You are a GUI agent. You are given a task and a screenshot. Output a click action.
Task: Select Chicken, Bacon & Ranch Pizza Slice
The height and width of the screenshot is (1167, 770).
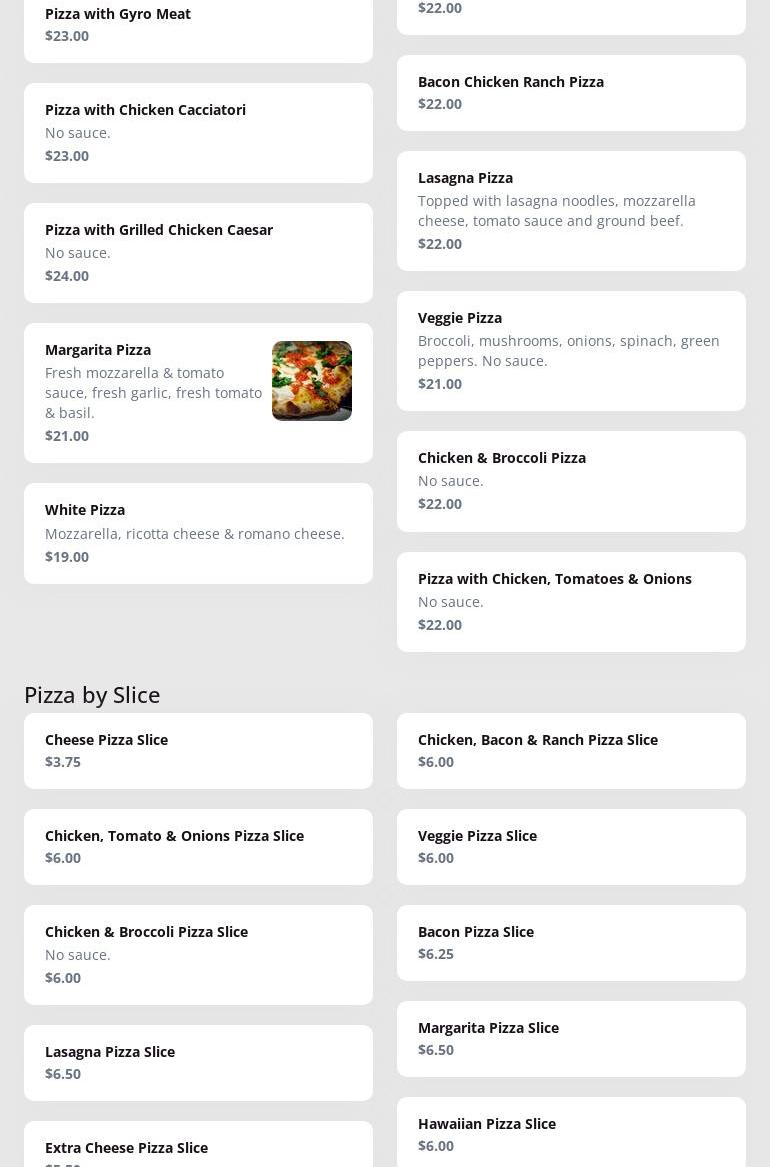(x=571, y=750)
